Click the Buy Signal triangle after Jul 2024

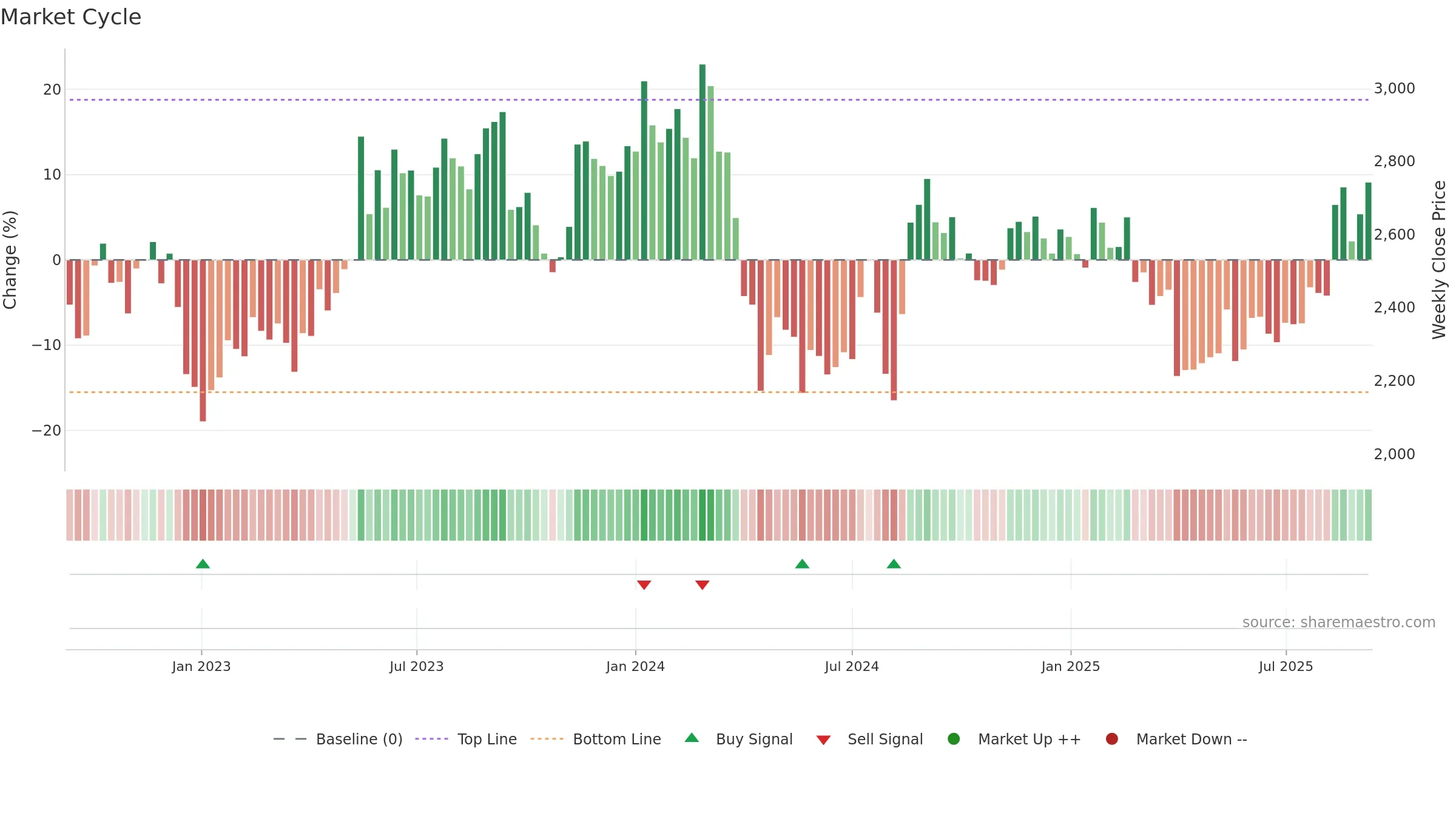(894, 564)
